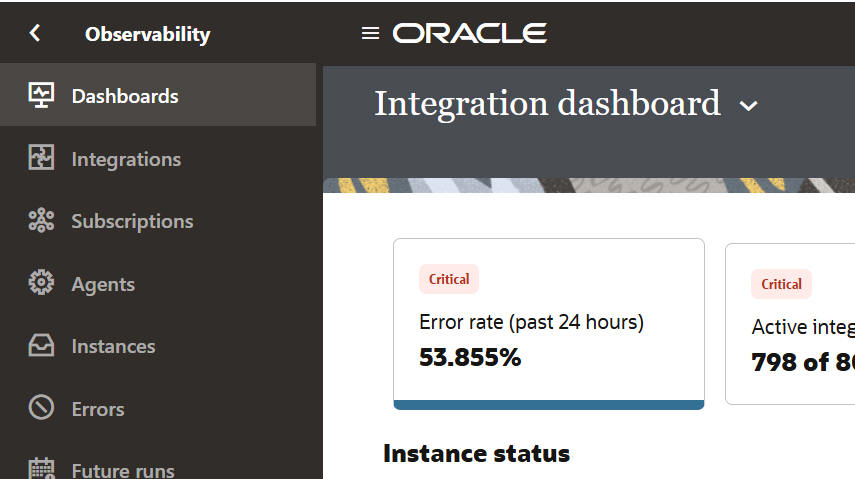855x479 pixels.
Task: Click the Instances inbox tray icon
Action: click(41, 346)
